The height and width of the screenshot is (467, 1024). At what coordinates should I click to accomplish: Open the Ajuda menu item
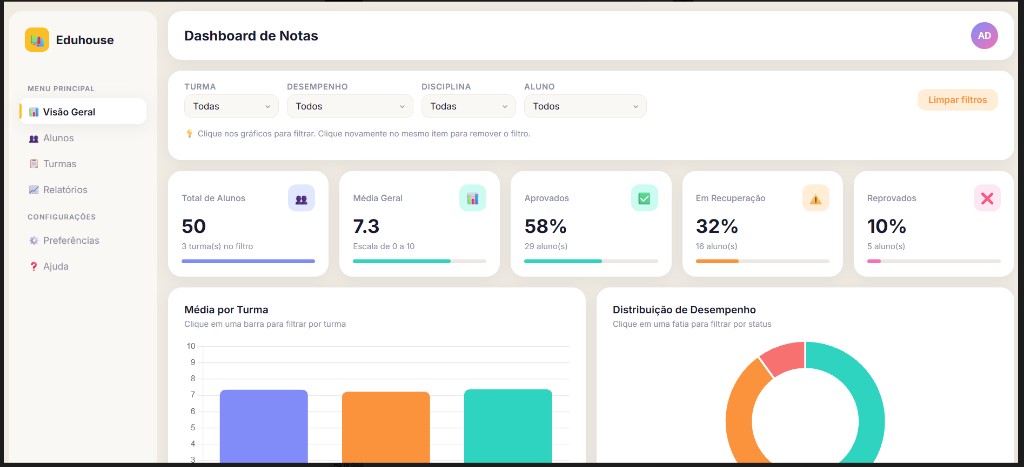(83, 266)
